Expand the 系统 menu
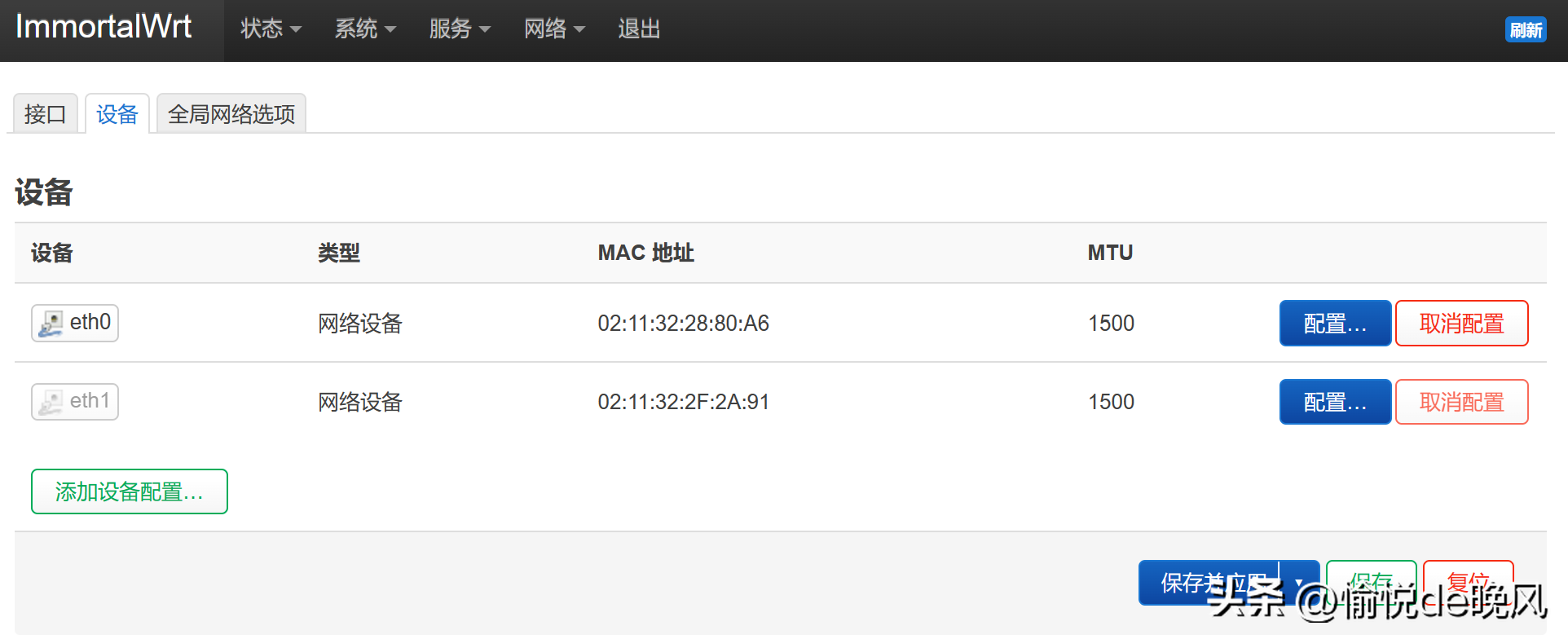The height and width of the screenshot is (639, 1568). pos(365,29)
